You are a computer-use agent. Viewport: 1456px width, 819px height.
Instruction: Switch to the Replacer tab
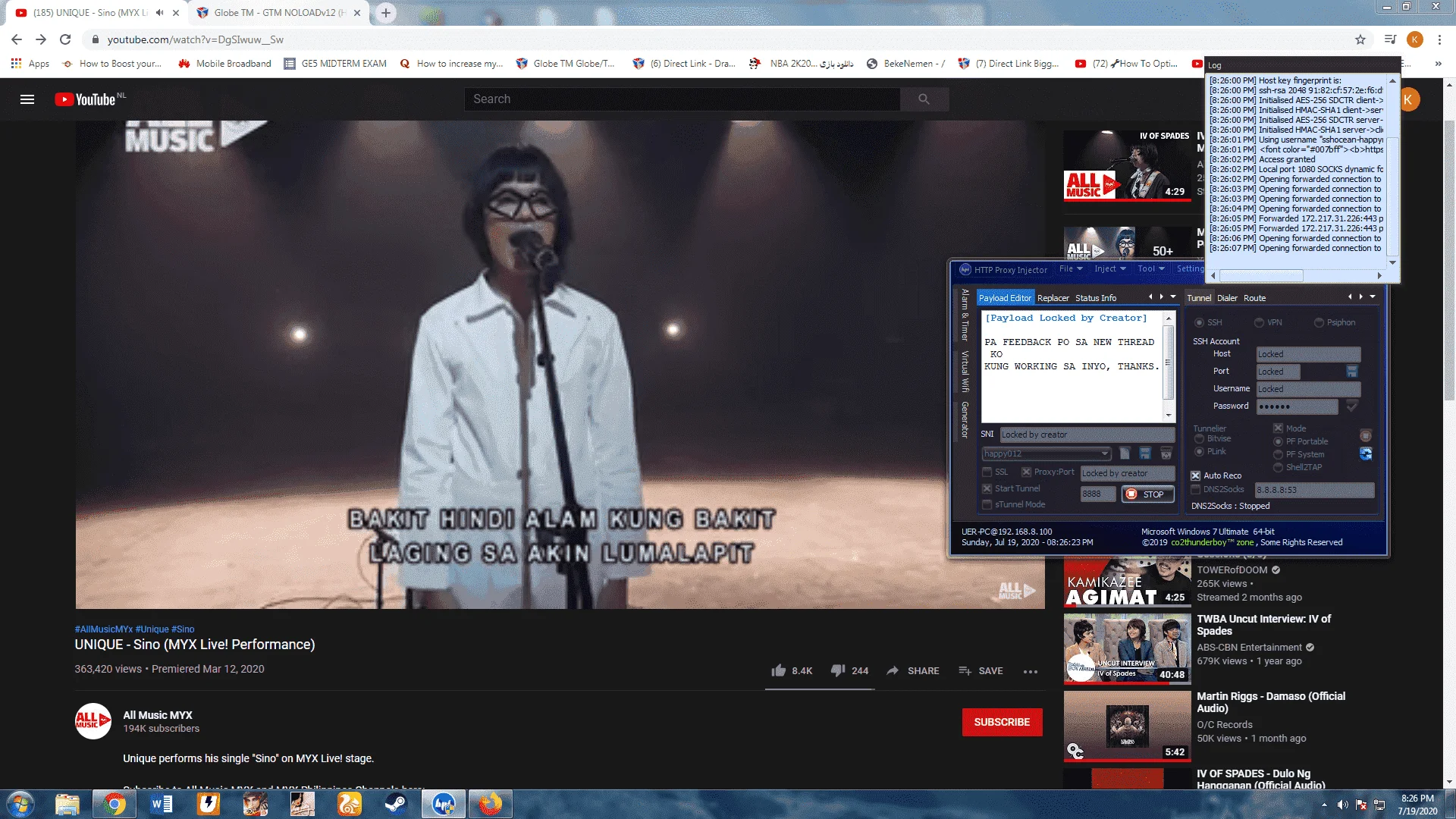coord(1053,298)
